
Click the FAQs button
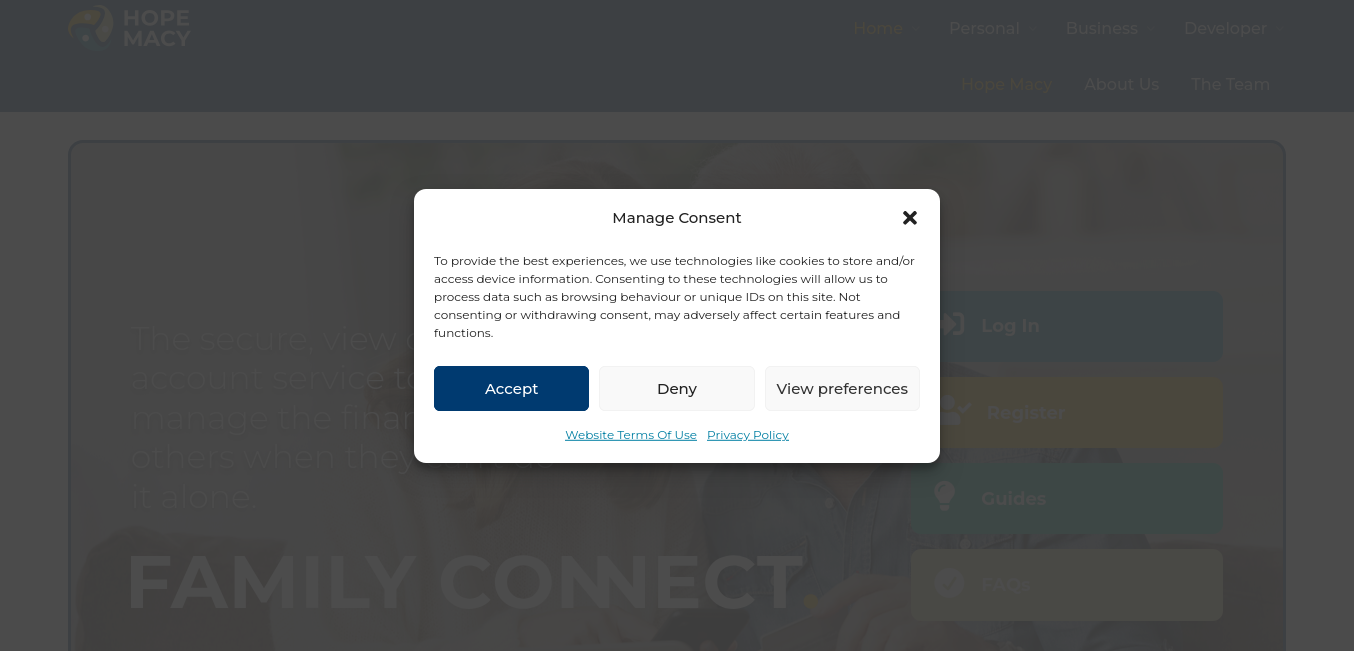[x=1067, y=584]
